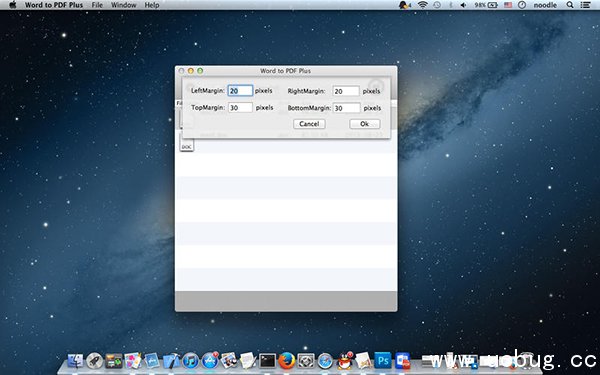Open the App Store dock icon
Image resolution: width=600 pixels, height=375 pixels.
click(209, 360)
